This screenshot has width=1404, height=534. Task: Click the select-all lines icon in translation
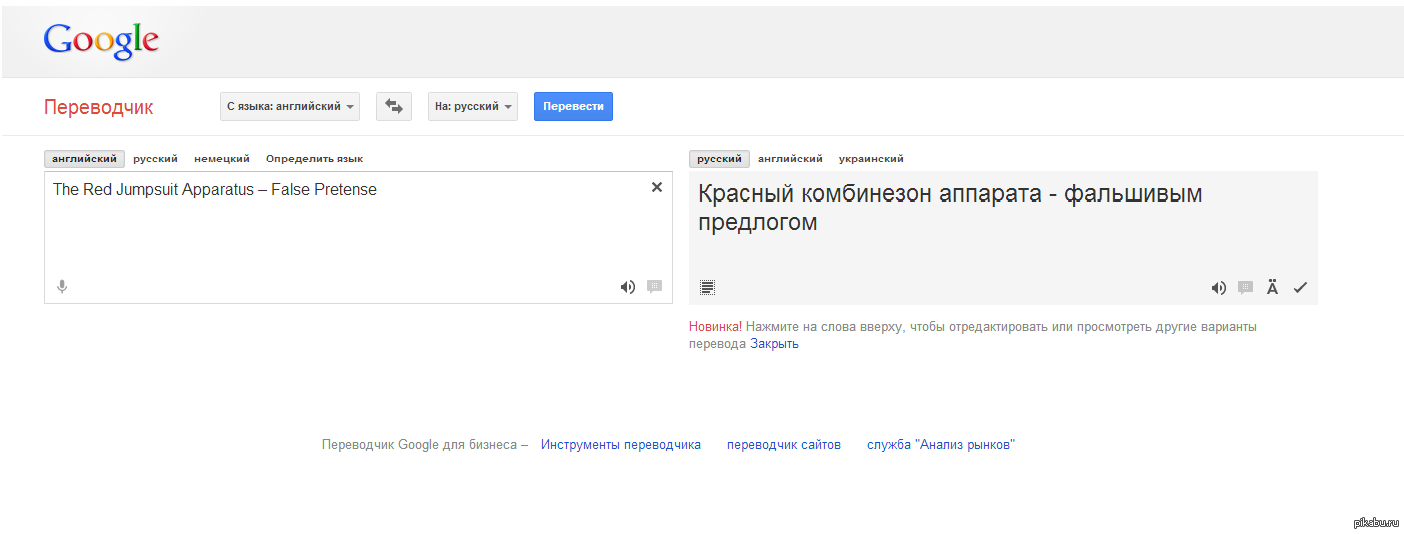click(708, 288)
